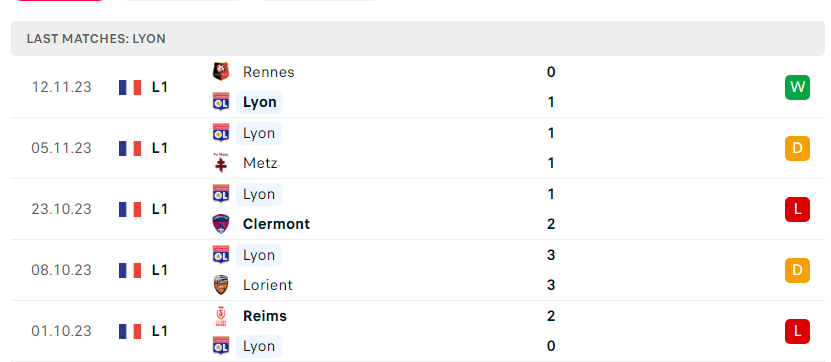Viewport: 831px width, 362px height.
Task: Click the Clermont club crest icon
Action: point(221,224)
